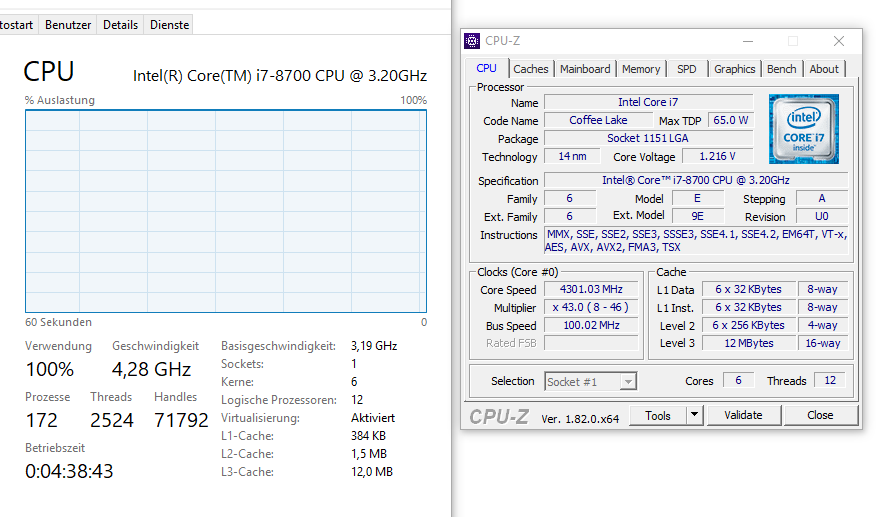Click the Technology 14 nm value
This screenshot has height=517, width=884.
tap(572, 156)
